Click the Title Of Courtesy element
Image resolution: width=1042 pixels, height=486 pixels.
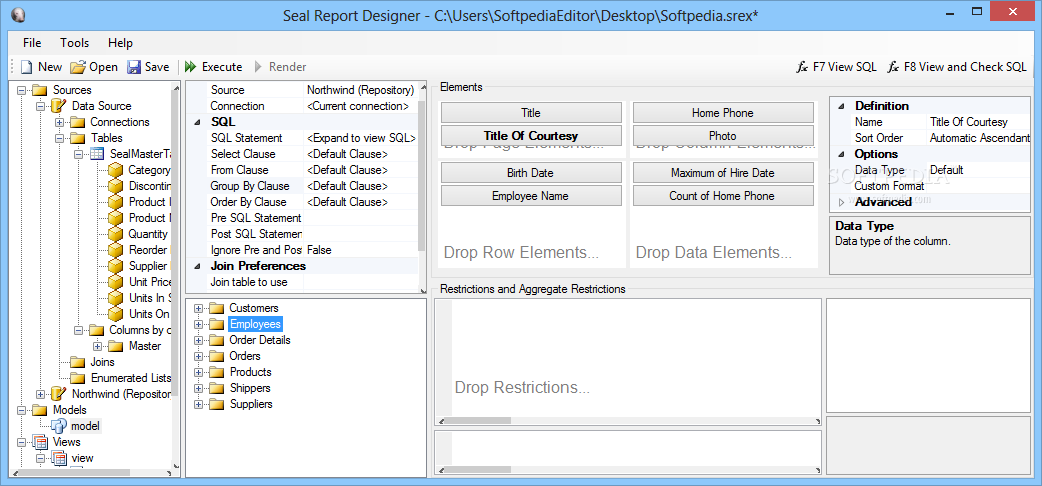tap(531, 136)
